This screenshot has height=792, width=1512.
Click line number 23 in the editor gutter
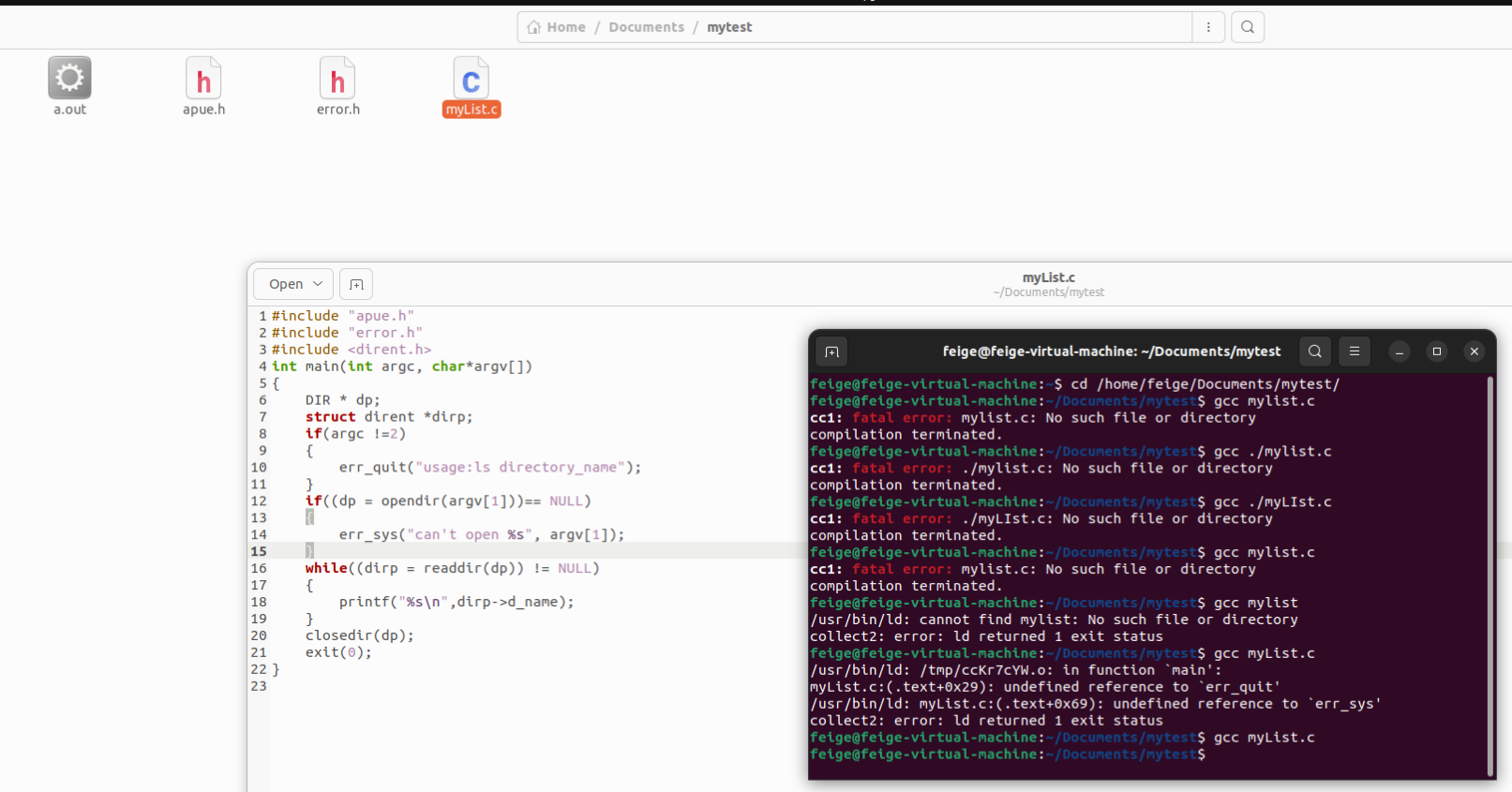pos(259,687)
